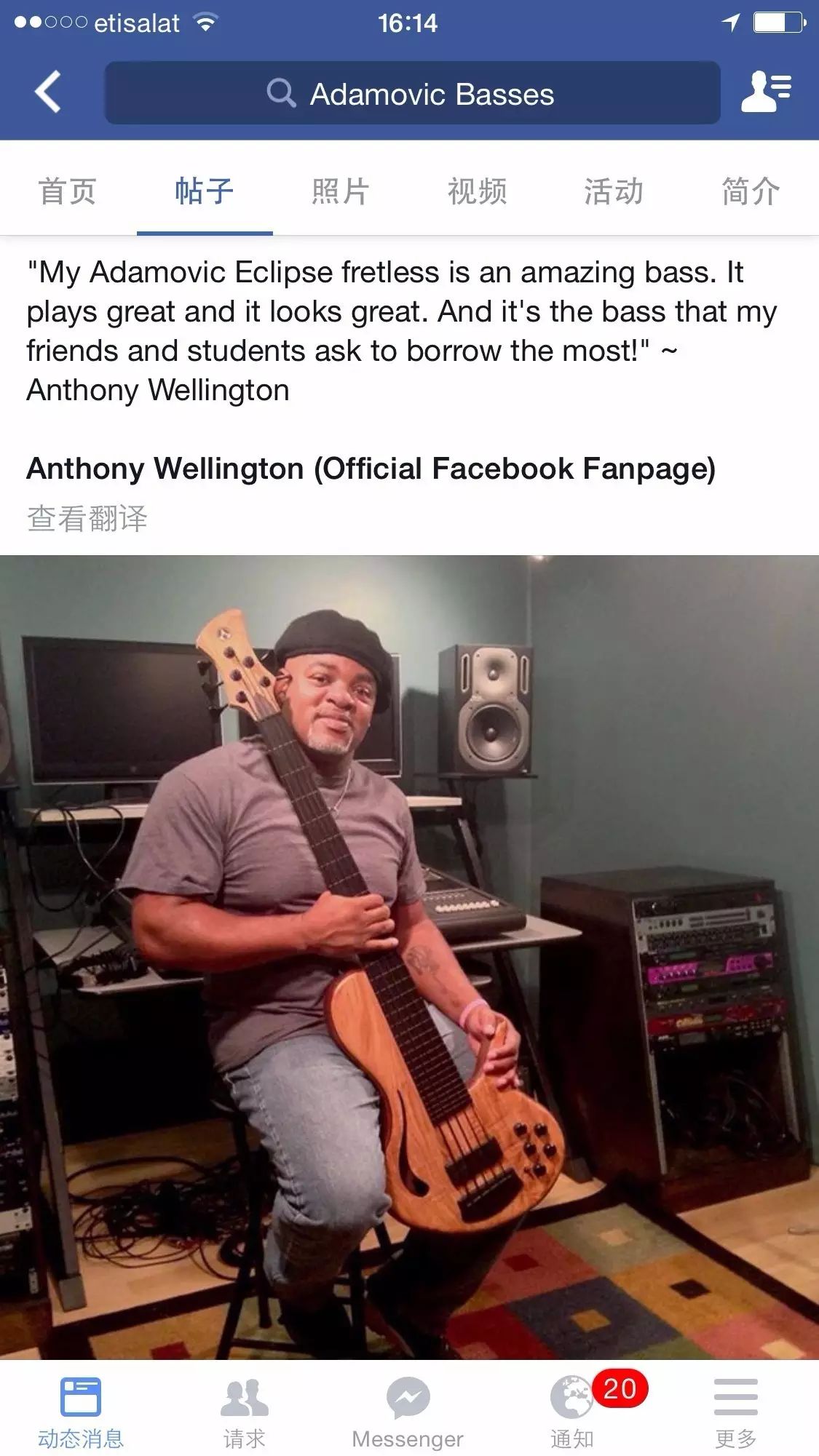Open Anthony Wellington Official Facebook Fanpage link
This screenshot has width=819, height=1456.
pos(371,469)
